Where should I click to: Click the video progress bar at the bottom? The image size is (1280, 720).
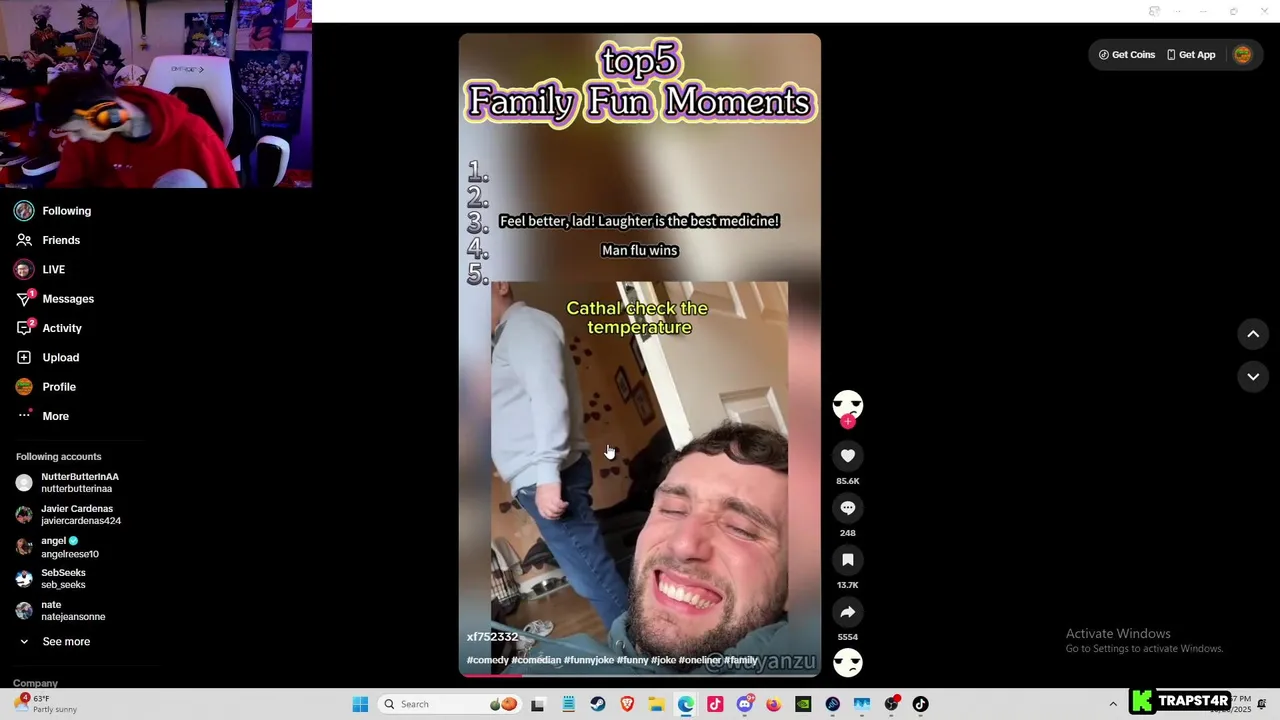point(640,675)
